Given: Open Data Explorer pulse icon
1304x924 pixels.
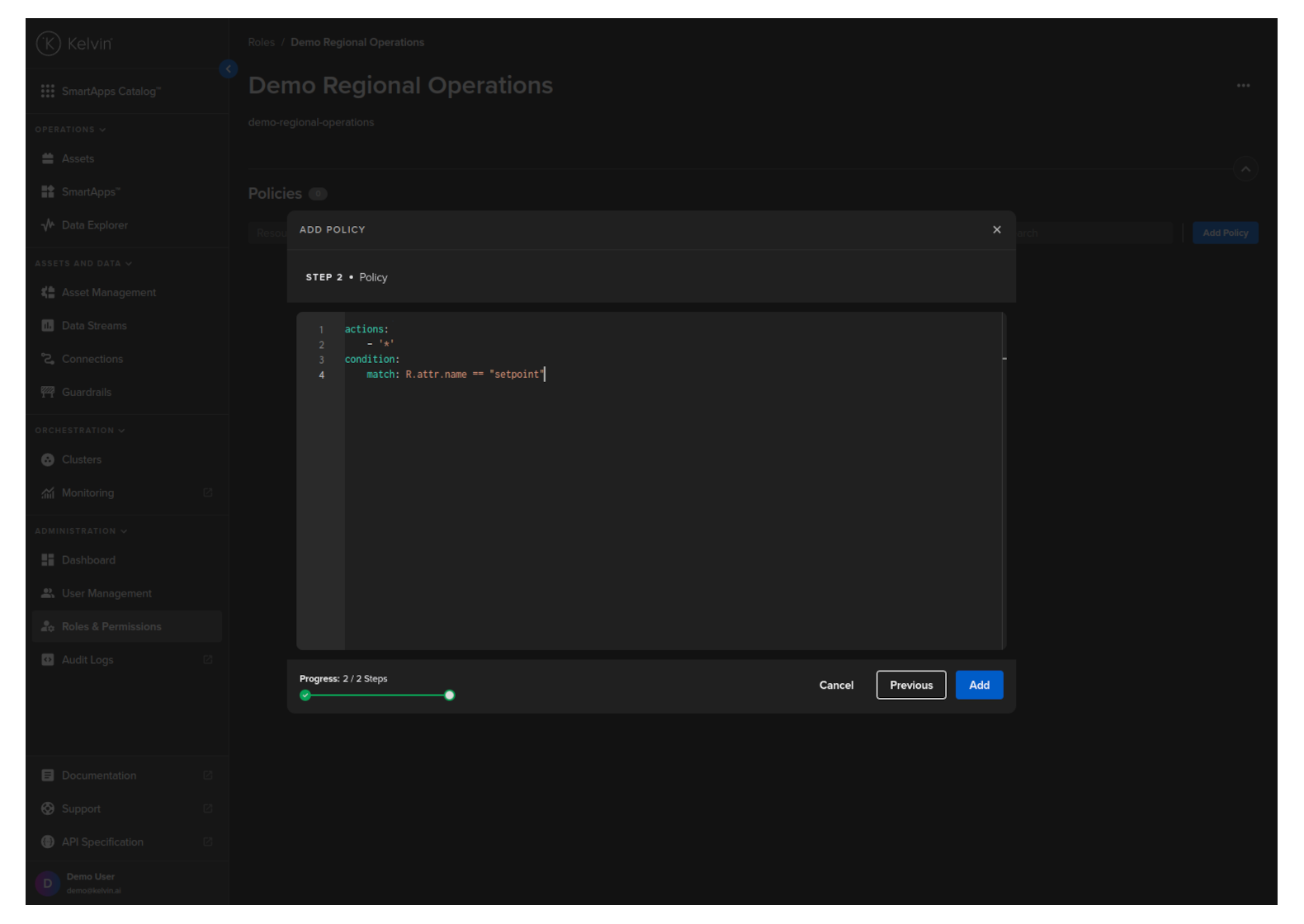Looking at the screenshot, I should pos(48,225).
